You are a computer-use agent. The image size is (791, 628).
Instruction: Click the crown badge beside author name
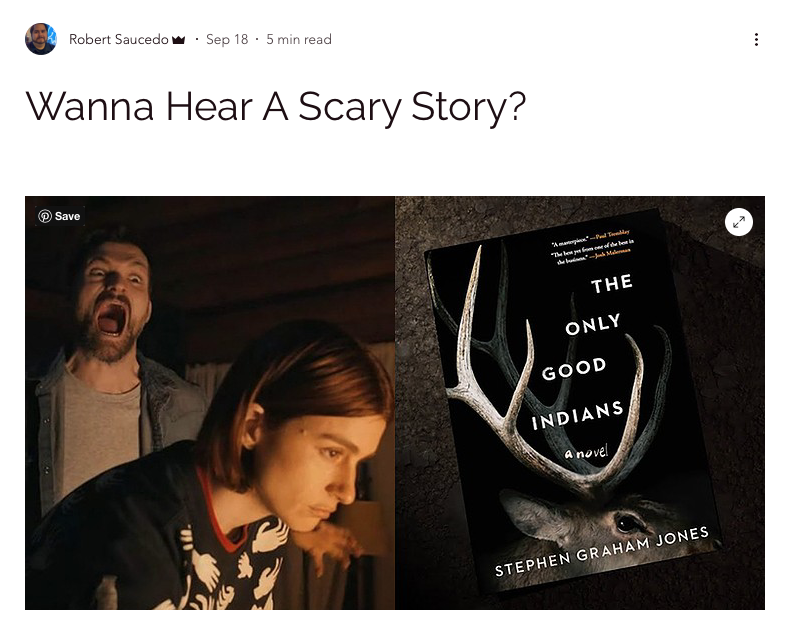179,39
